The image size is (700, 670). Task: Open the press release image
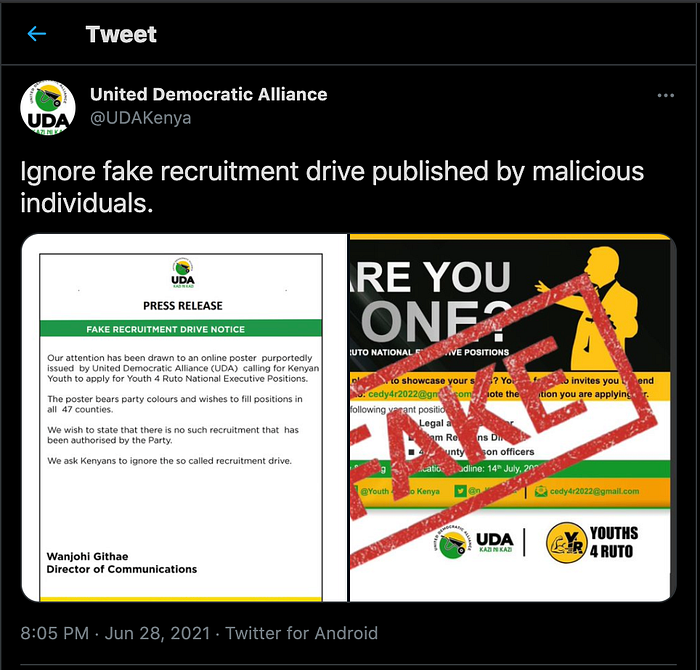click(x=184, y=418)
